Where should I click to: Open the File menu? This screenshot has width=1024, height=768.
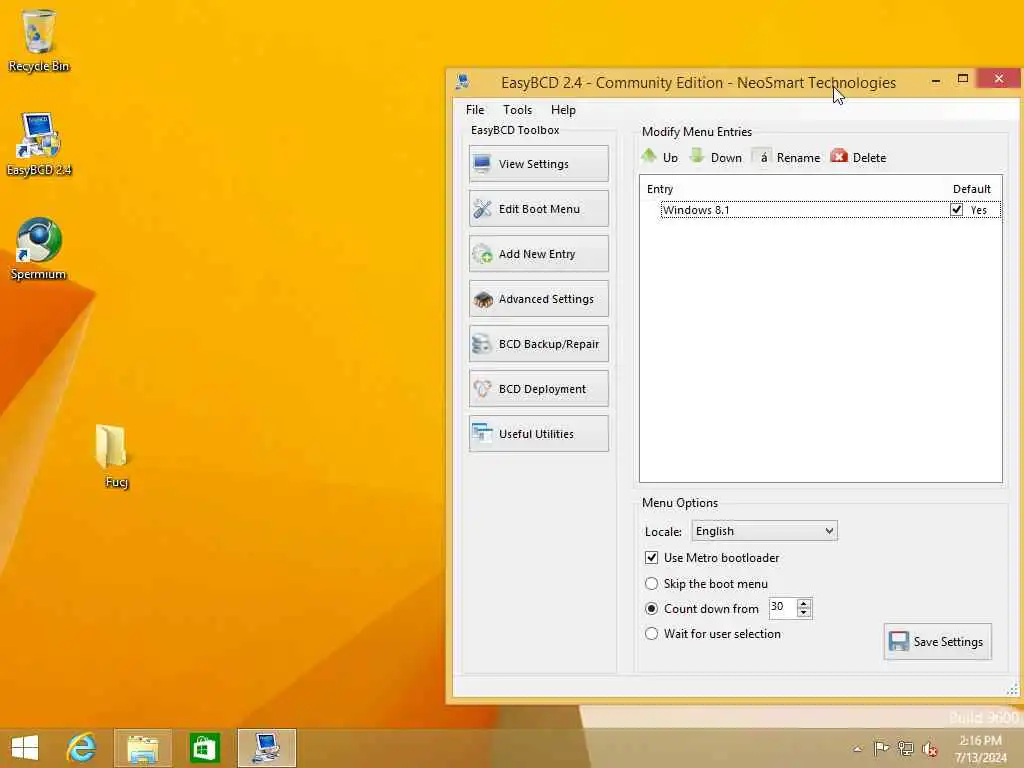coord(475,110)
